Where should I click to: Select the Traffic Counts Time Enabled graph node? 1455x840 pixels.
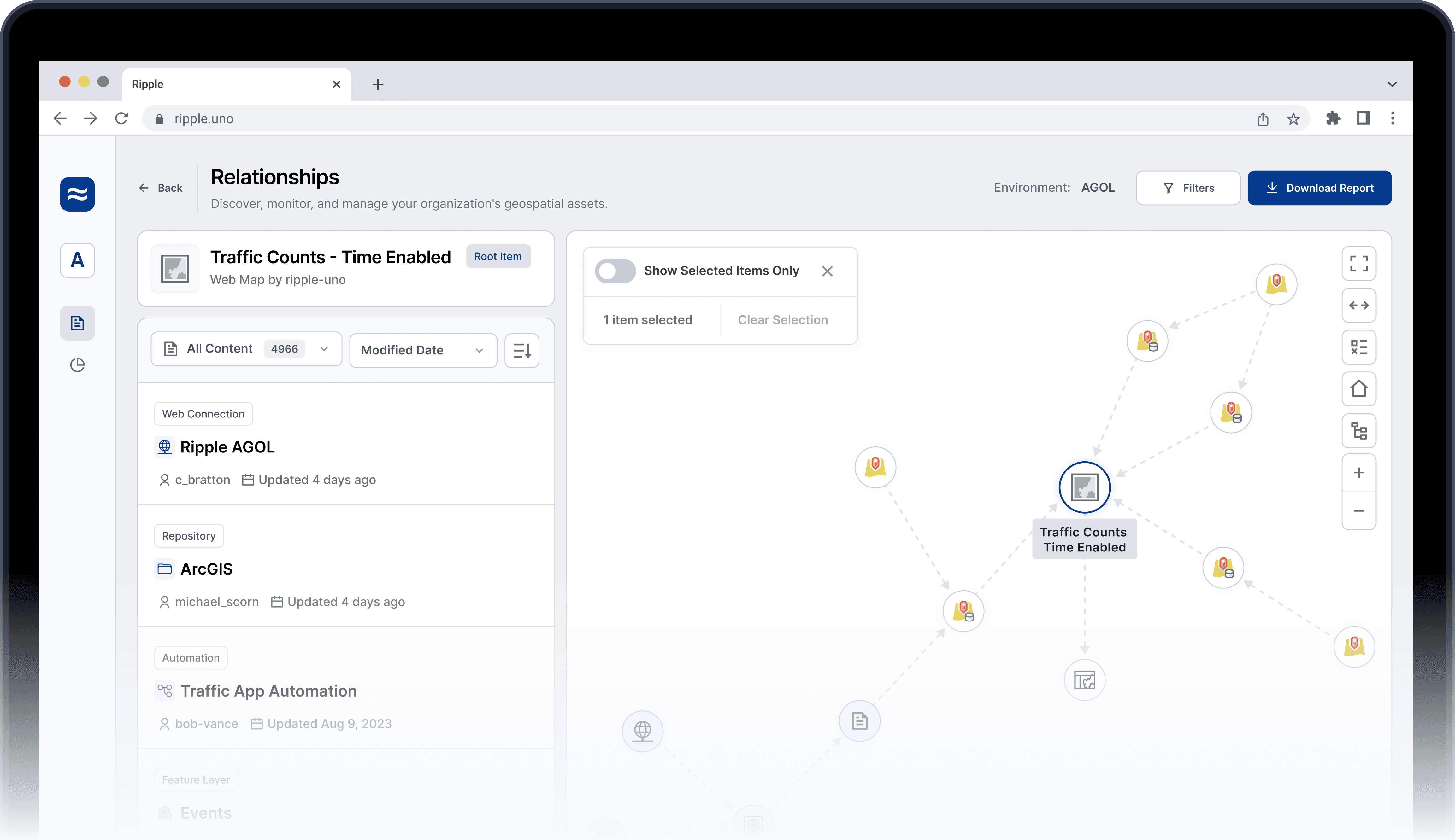coord(1085,487)
